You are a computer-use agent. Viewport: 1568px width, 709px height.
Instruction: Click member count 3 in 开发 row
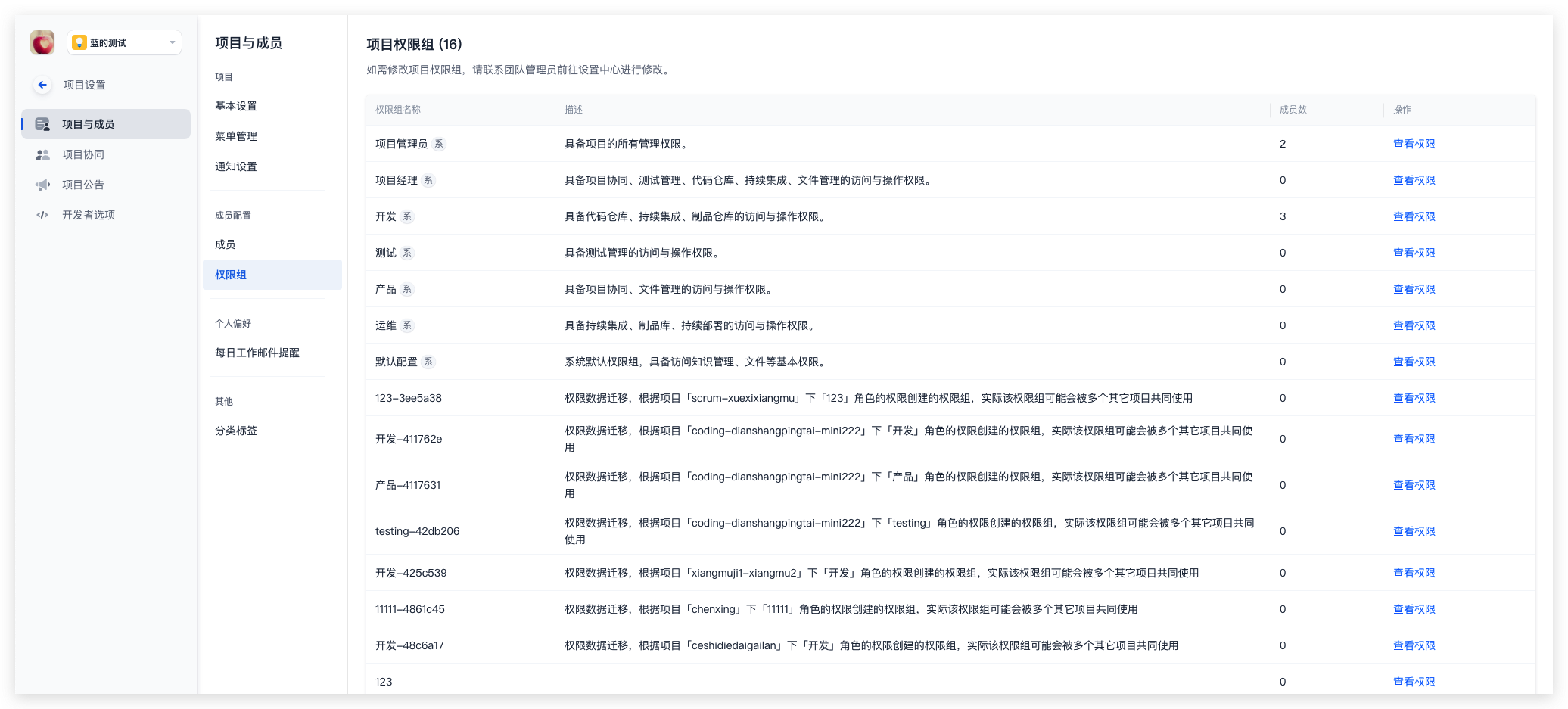[1283, 216]
